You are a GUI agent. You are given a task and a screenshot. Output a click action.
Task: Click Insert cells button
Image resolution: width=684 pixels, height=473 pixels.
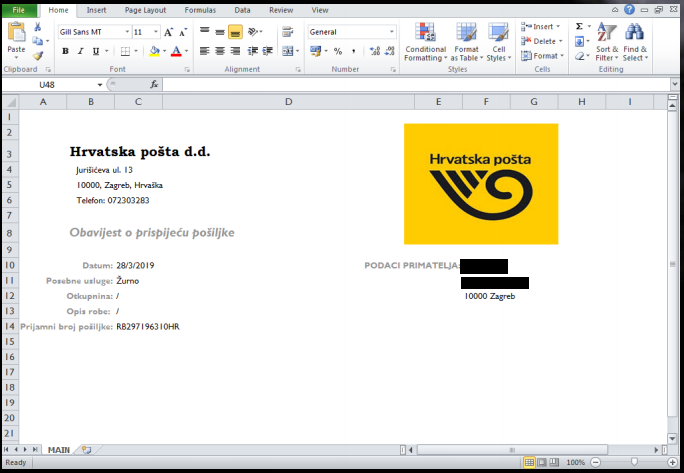pyautogui.click(x=540, y=27)
